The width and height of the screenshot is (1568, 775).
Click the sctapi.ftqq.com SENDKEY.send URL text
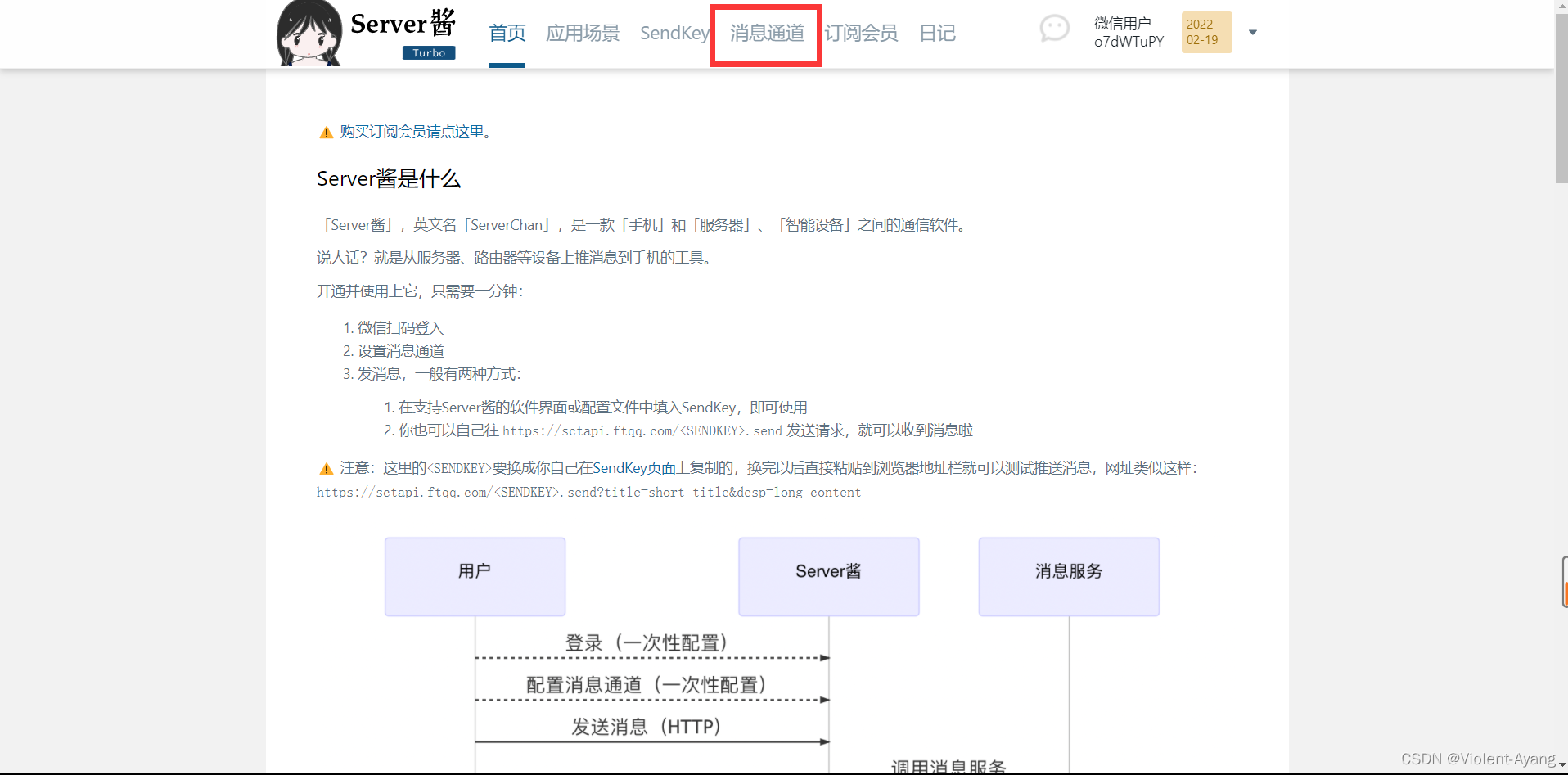[642, 430]
